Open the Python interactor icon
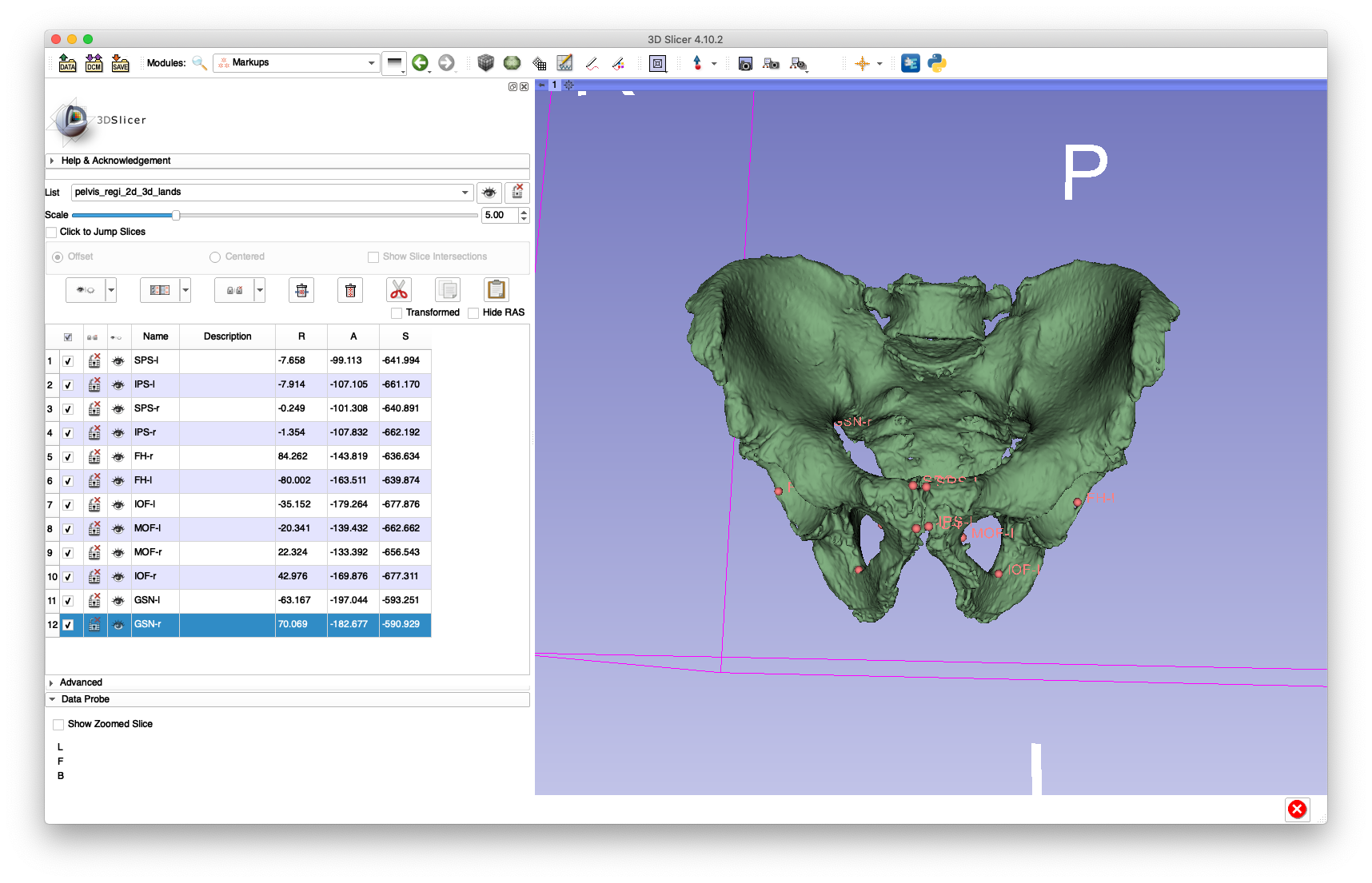This screenshot has width=1372, height=883. click(x=937, y=63)
